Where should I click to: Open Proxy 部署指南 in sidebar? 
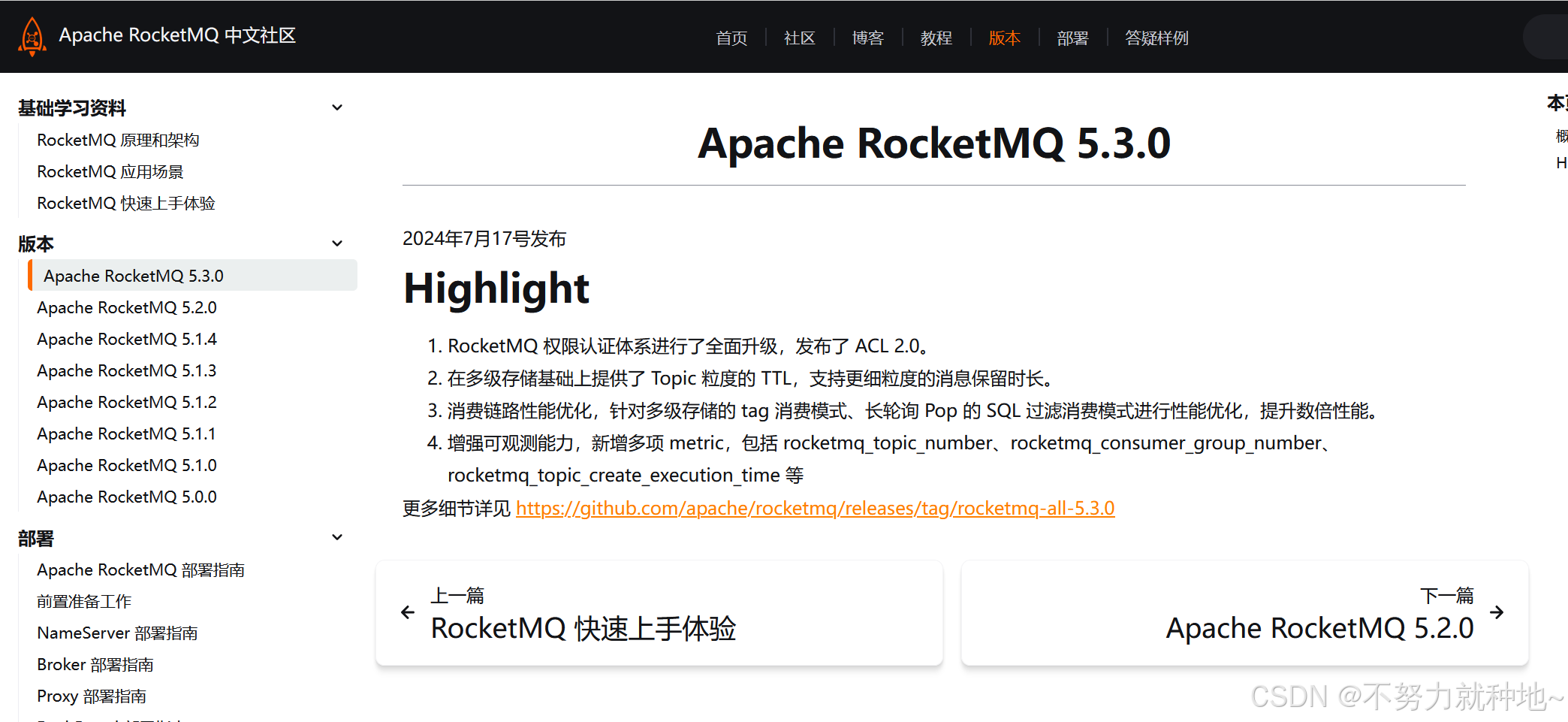coord(92,696)
